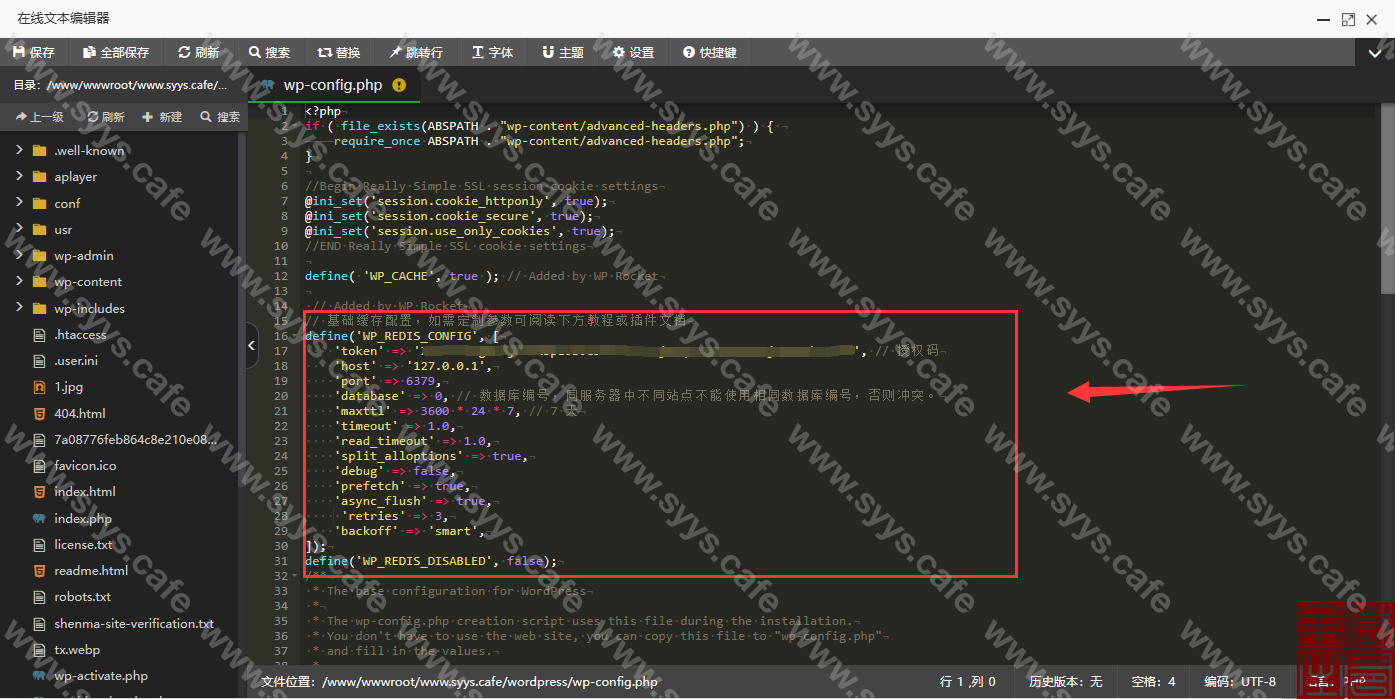Expand the wp-admin folder
The height and width of the screenshot is (699, 1395).
[19, 255]
